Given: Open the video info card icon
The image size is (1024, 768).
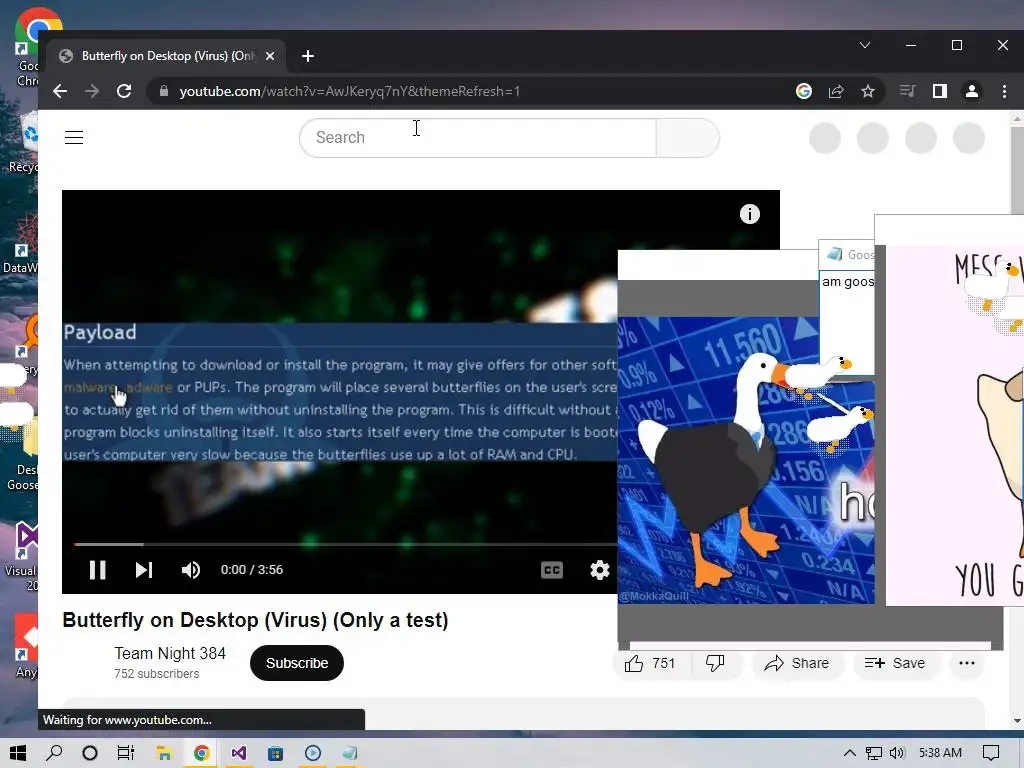Looking at the screenshot, I should click(x=749, y=214).
